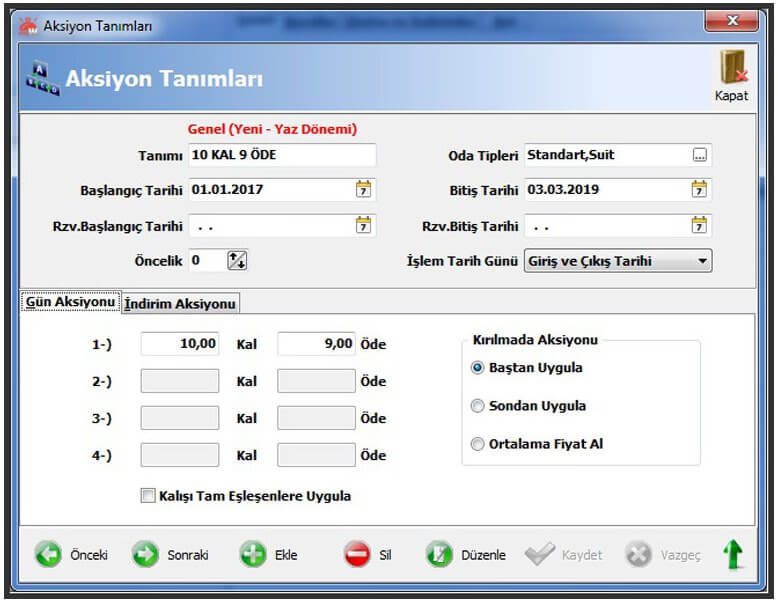Close the Aksiyon Tanımları window
The height and width of the screenshot is (600, 778).
pyautogui.click(x=732, y=21)
